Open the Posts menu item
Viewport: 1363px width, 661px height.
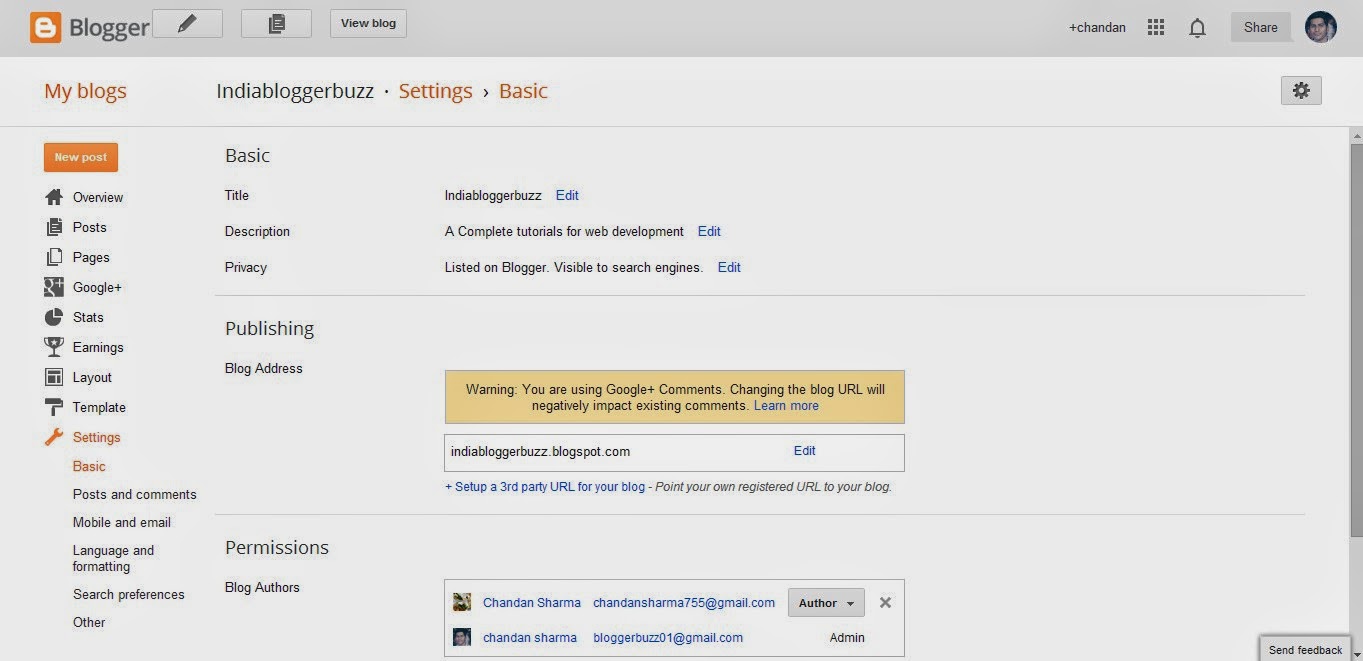[x=89, y=227]
